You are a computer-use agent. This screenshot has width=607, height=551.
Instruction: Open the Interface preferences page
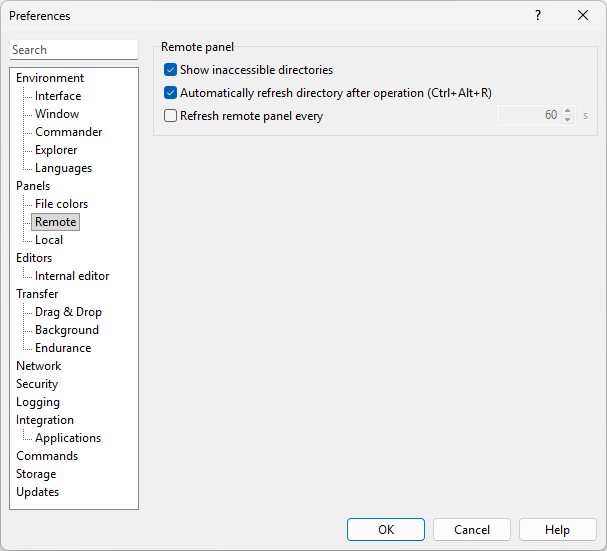tap(58, 96)
